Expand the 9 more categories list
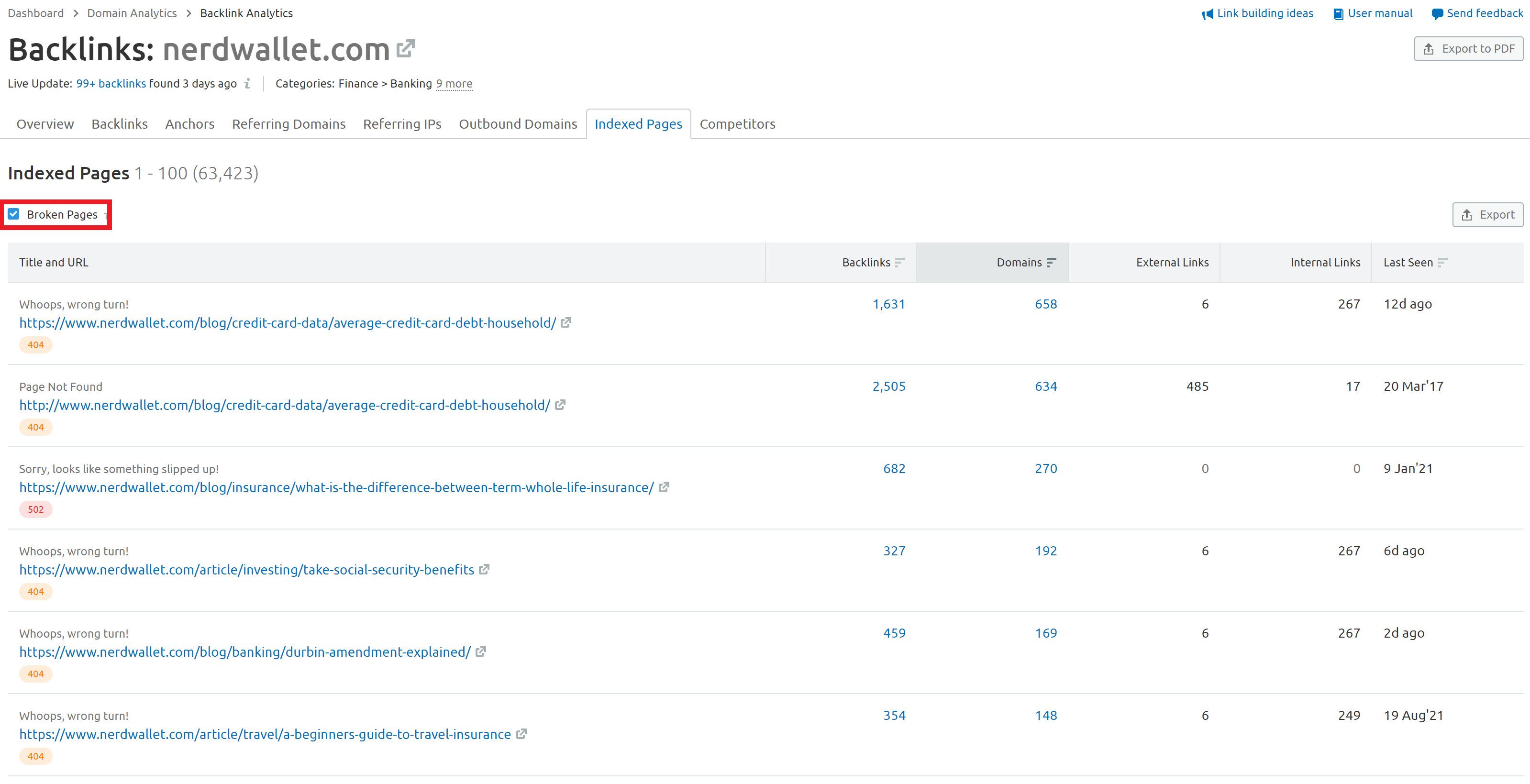This screenshot has height=784, width=1530. (454, 84)
